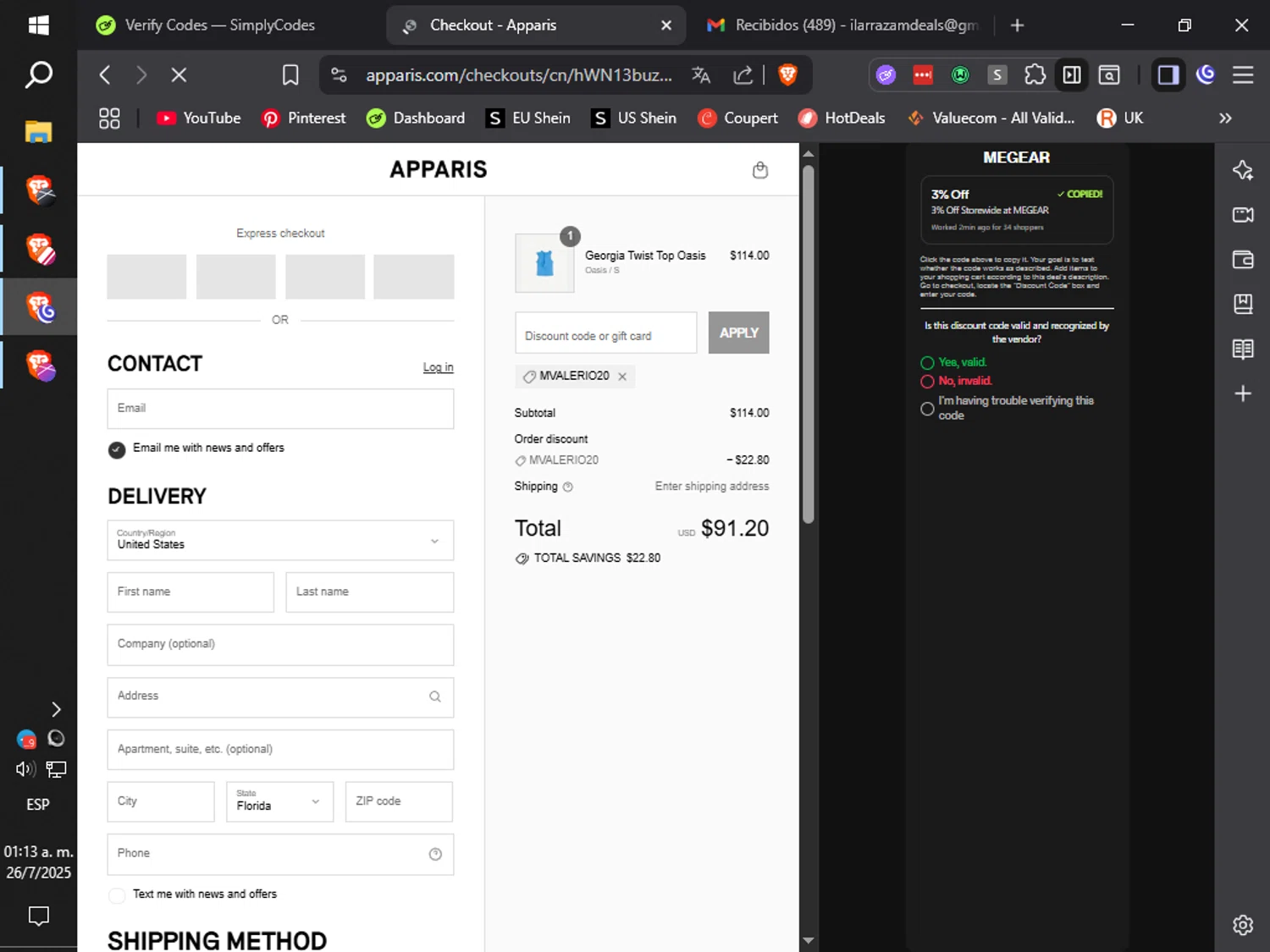Bookmark this checkout page

pyautogui.click(x=290, y=75)
